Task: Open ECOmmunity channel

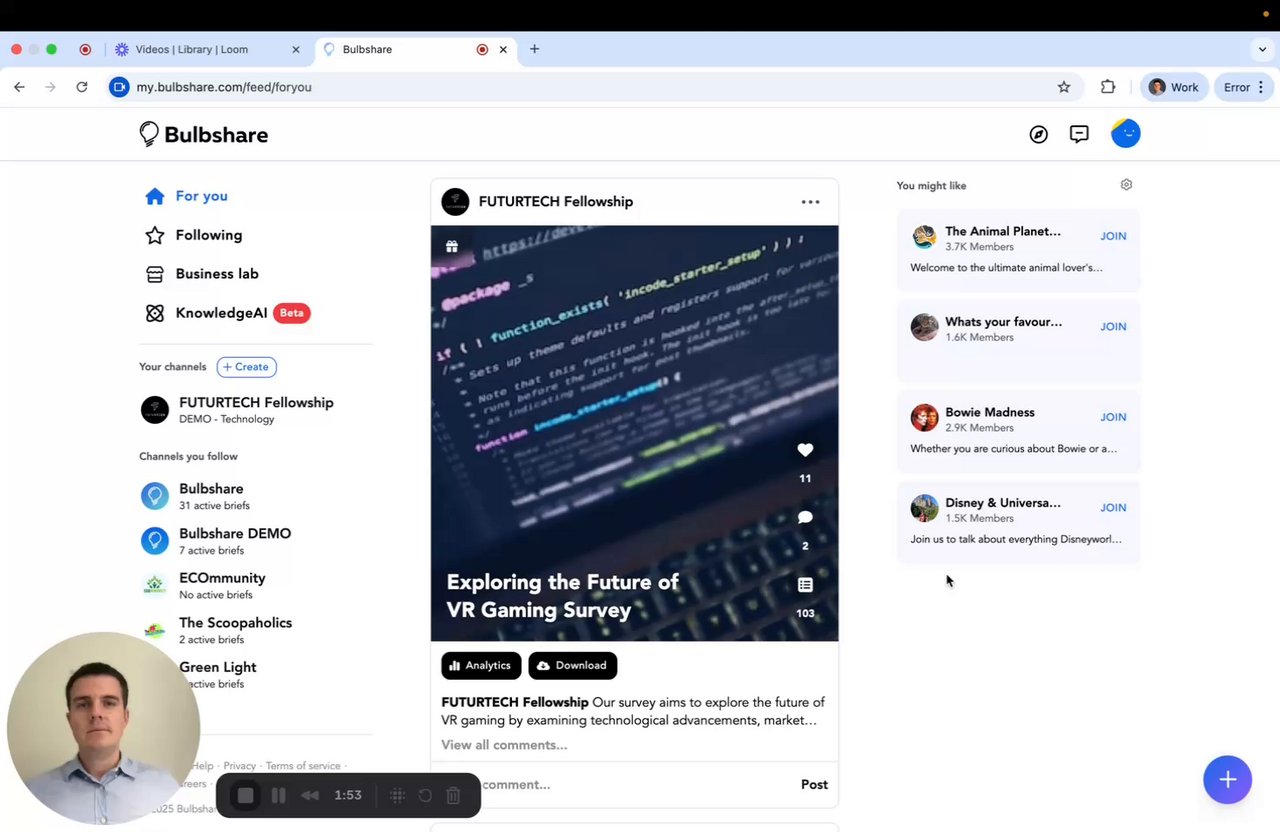Action: 204,585
